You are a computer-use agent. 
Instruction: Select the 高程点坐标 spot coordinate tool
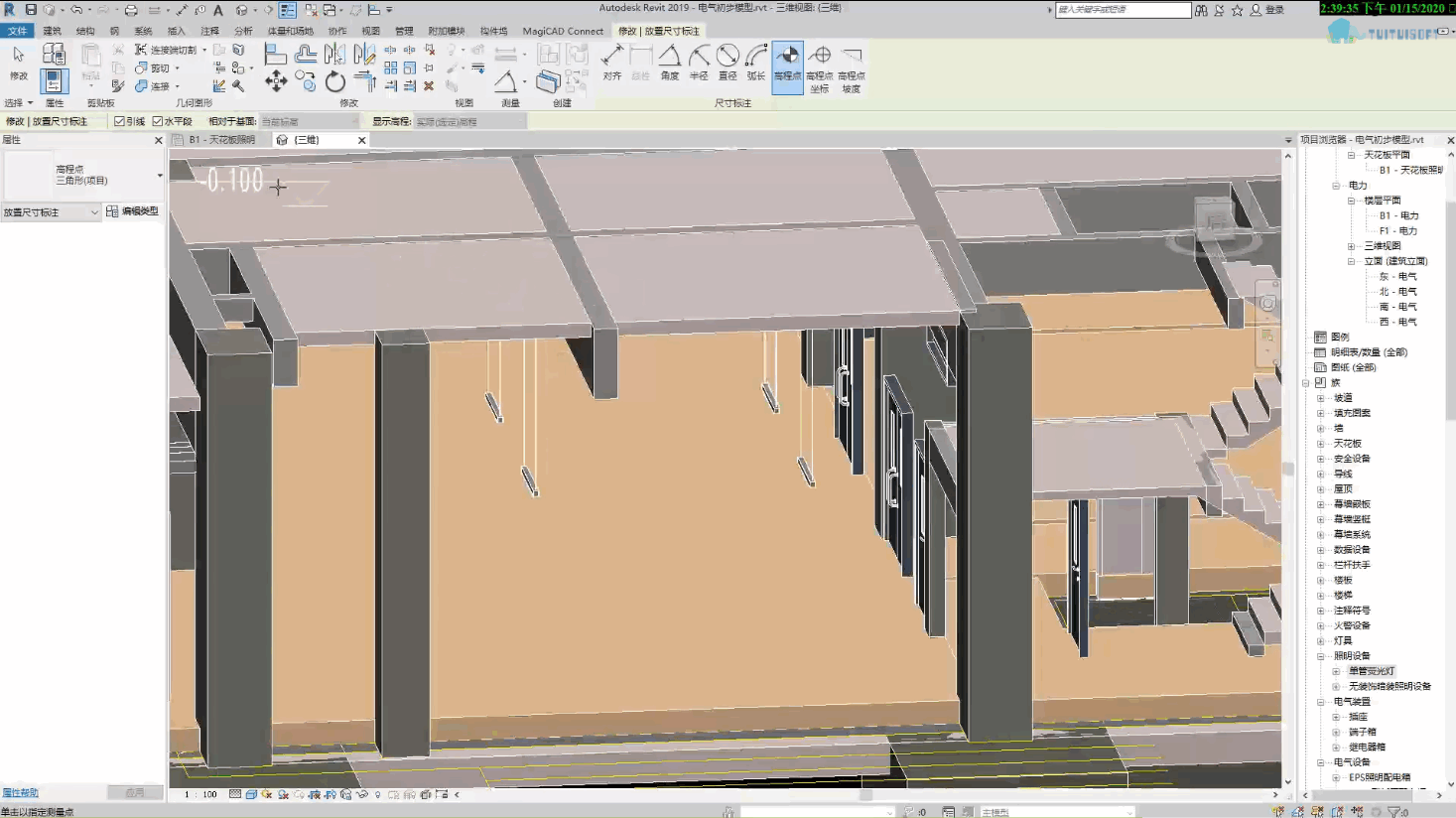pyautogui.click(x=820, y=68)
